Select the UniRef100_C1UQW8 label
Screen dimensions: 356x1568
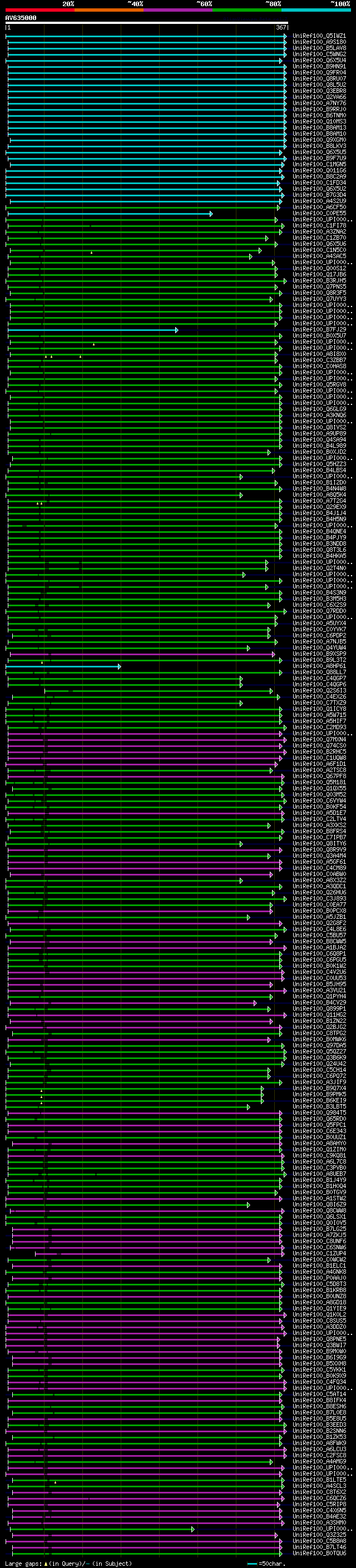coord(319,758)
